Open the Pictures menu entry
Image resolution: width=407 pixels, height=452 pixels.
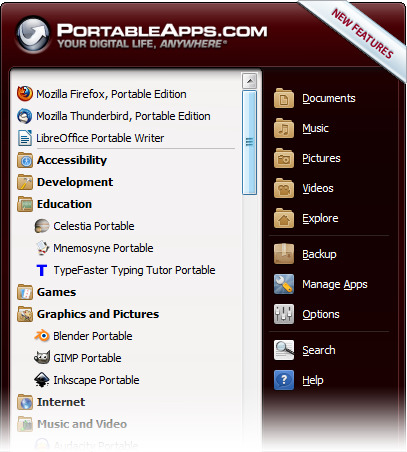coord(321,158)
